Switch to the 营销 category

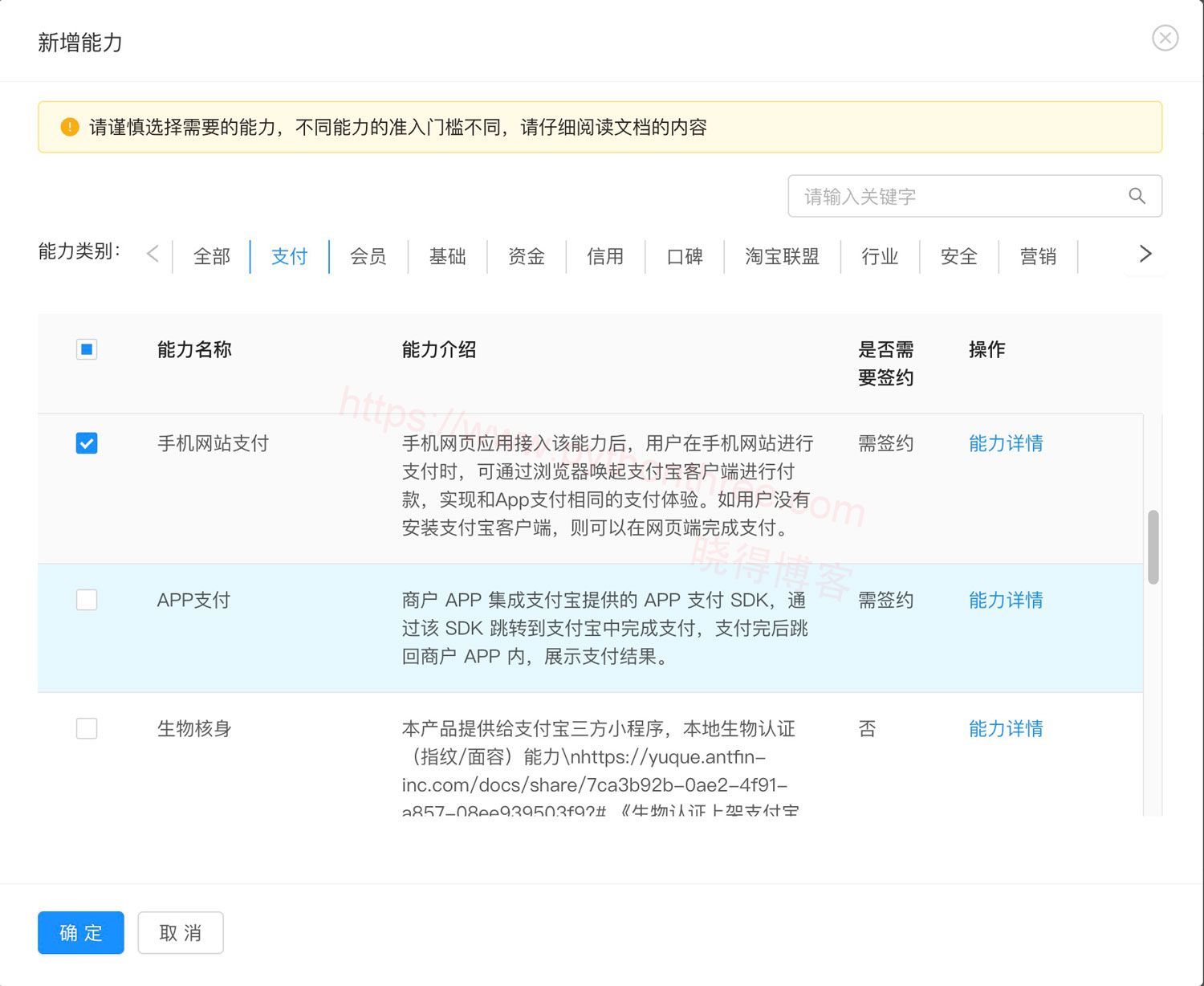tap(1038, 256)
